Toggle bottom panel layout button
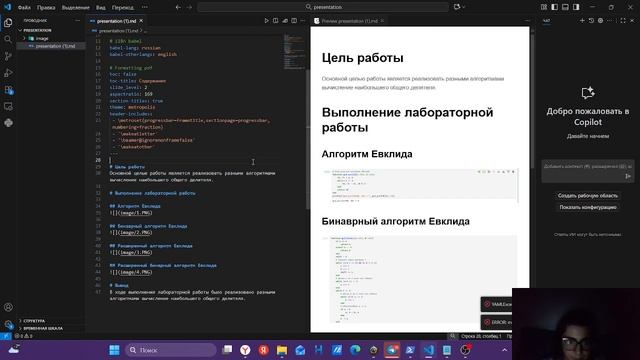This screenshot has height=360, width=640. (565, 7)
